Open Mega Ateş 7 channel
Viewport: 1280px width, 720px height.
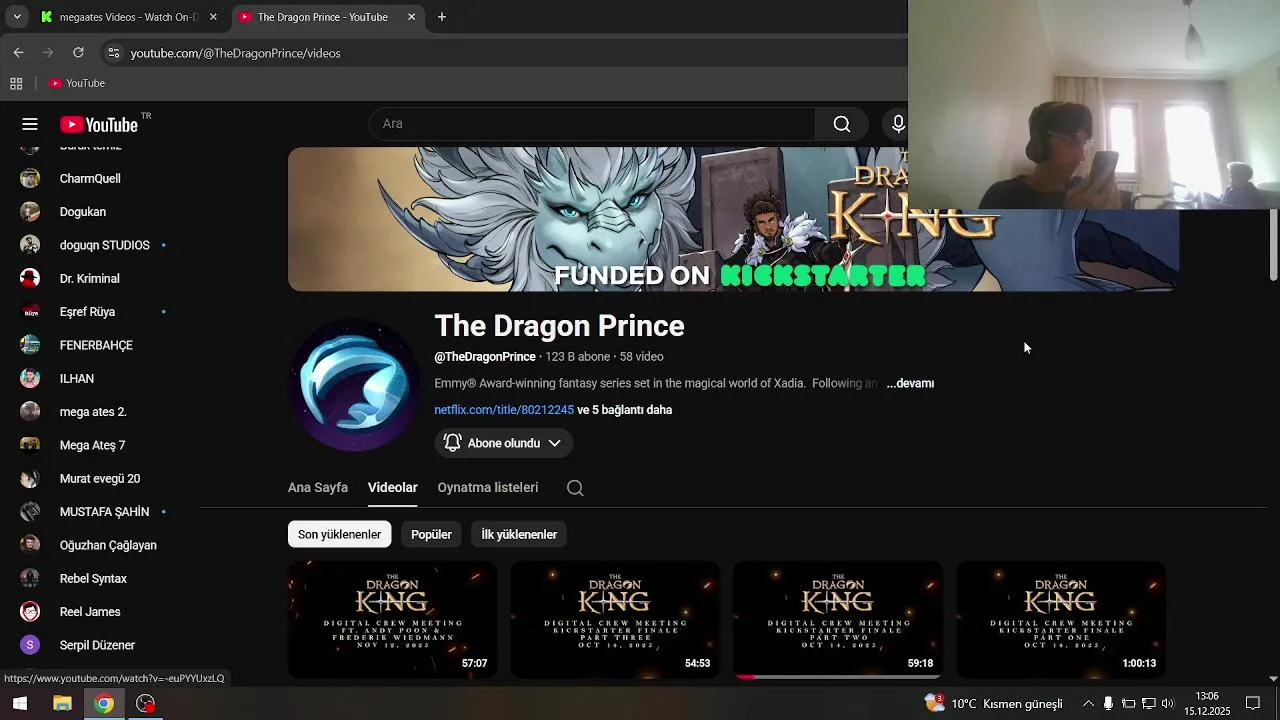pyautogui.click(x=92, y=446)
